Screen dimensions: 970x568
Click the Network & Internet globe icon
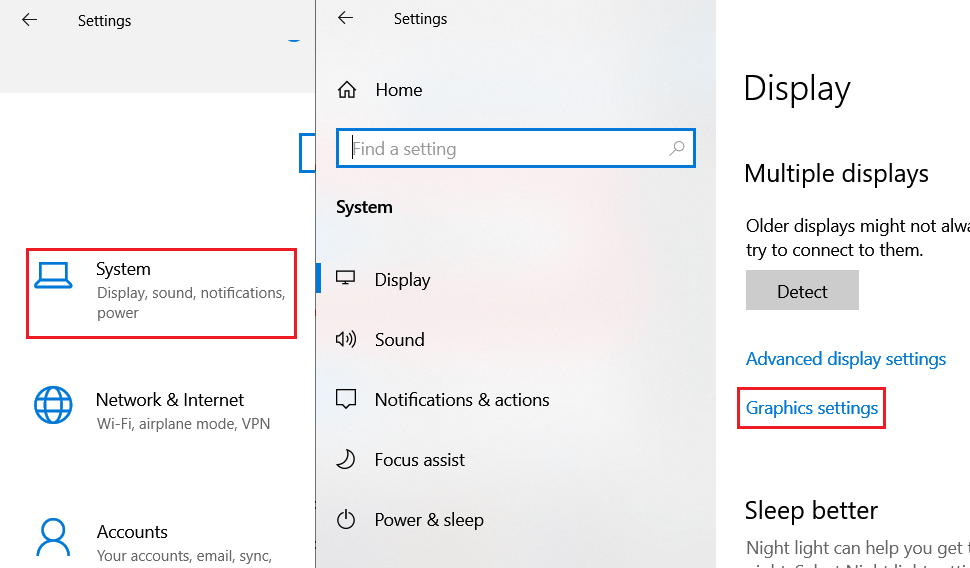(53, 405)
